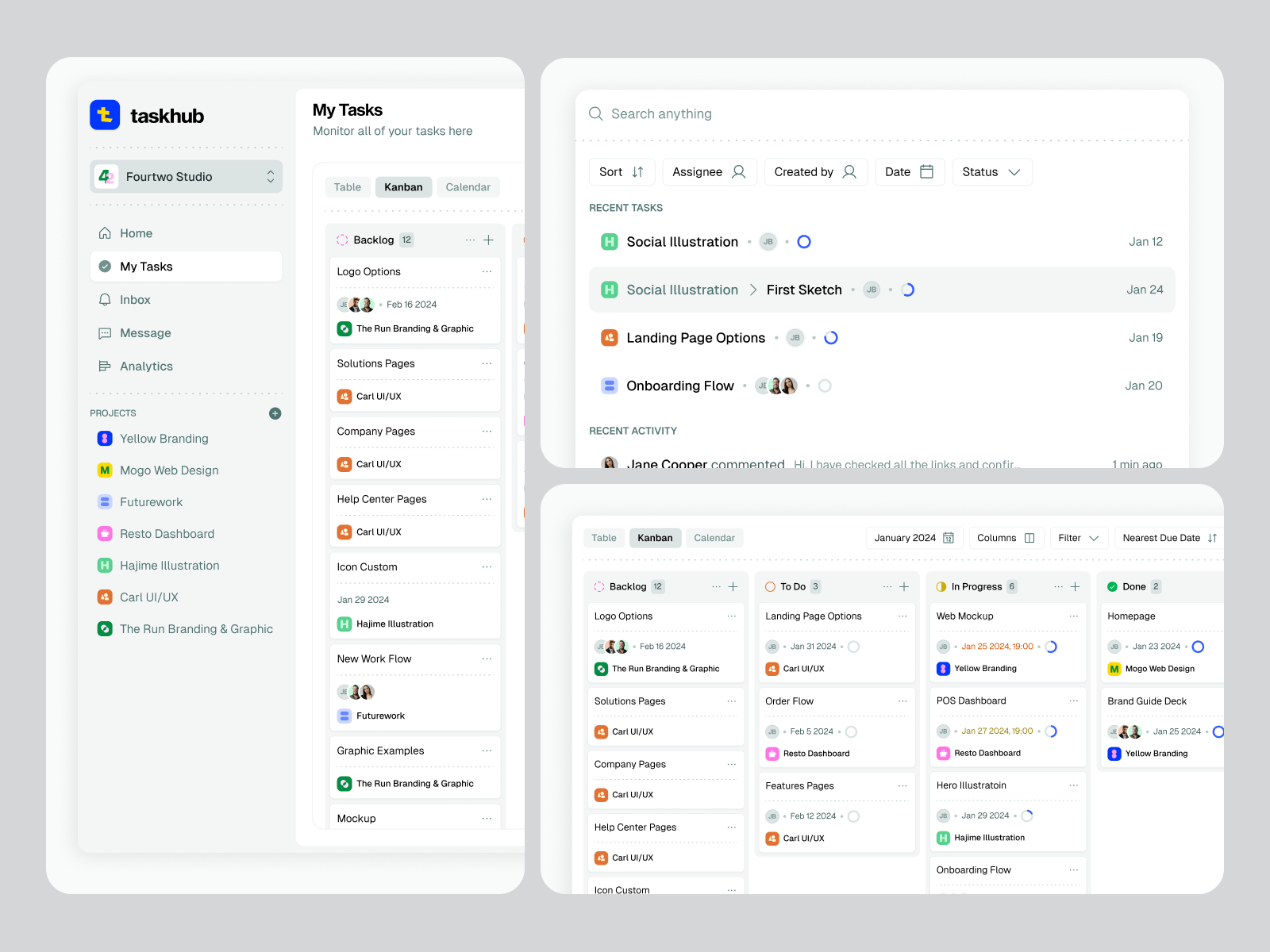1270x952 pixels.
Task: Open Inbox from the sidebar
Action: click(x=106, y=300)
